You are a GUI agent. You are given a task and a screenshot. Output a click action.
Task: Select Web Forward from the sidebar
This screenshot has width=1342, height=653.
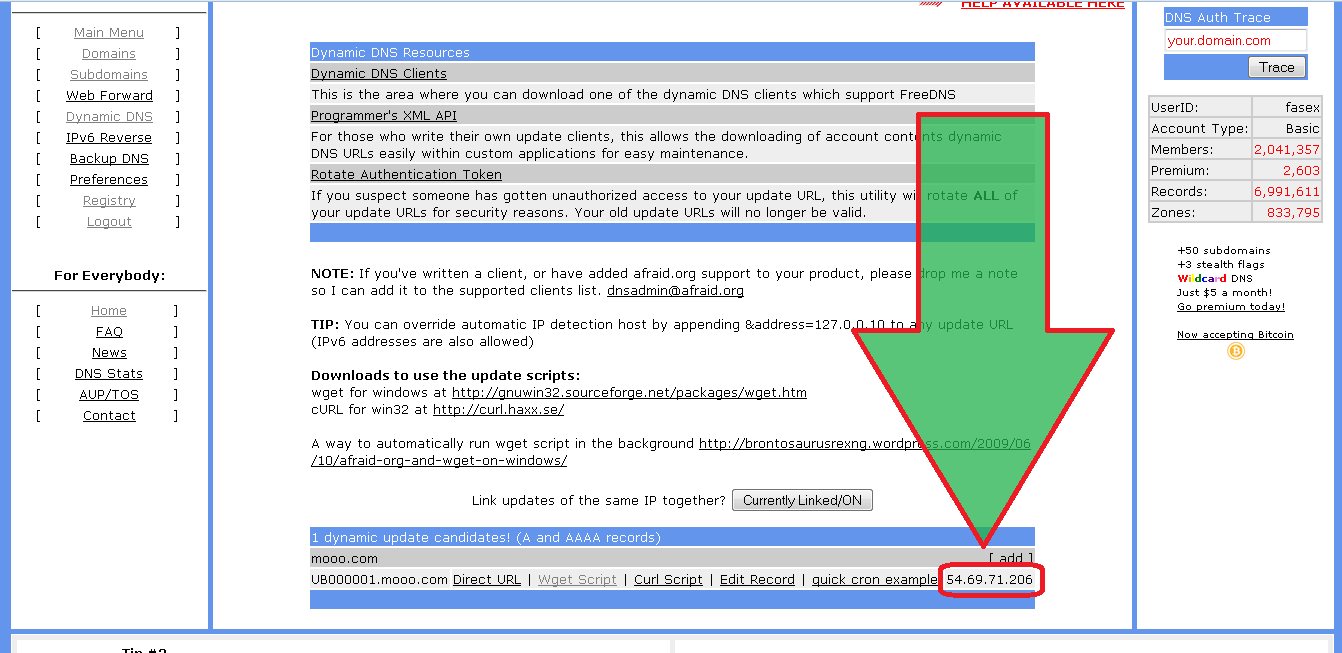(109, 96)
